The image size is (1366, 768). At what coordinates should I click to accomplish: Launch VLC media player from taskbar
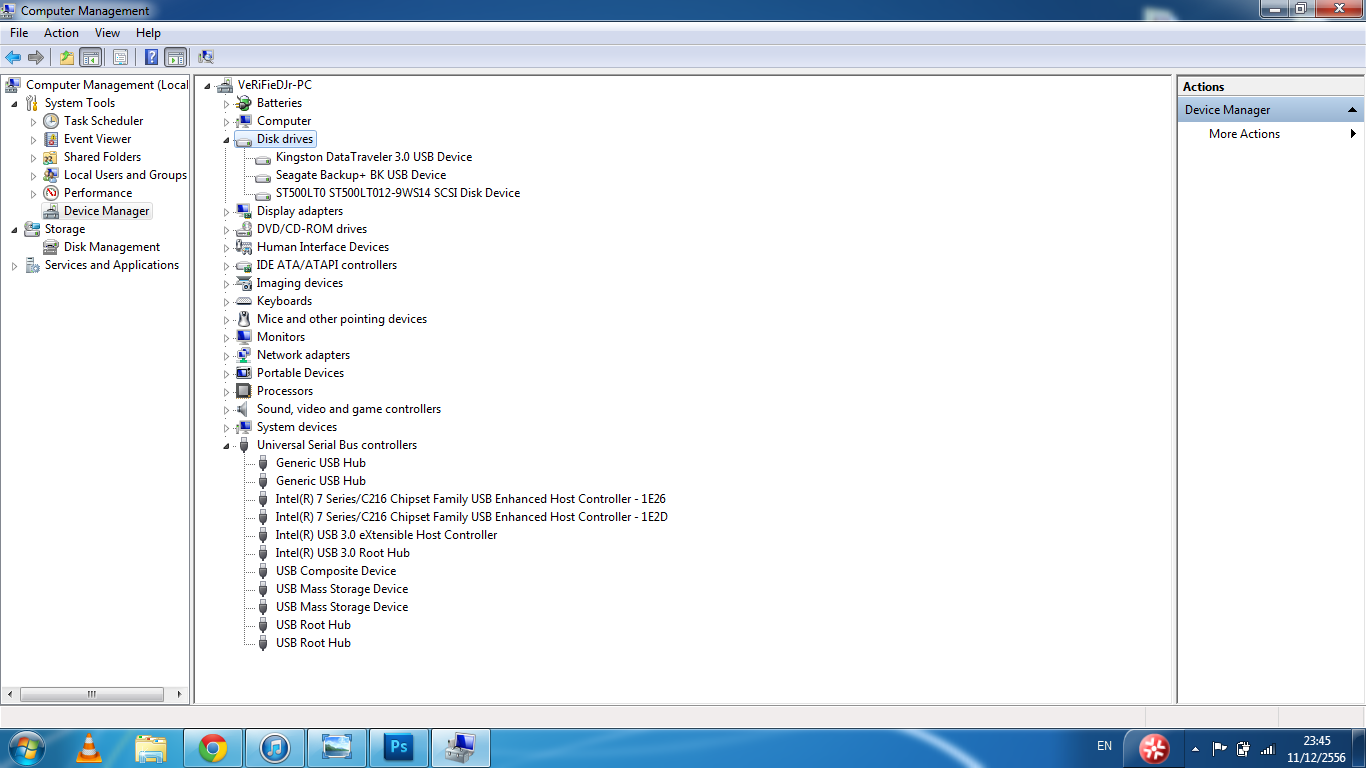coord(89,747)
